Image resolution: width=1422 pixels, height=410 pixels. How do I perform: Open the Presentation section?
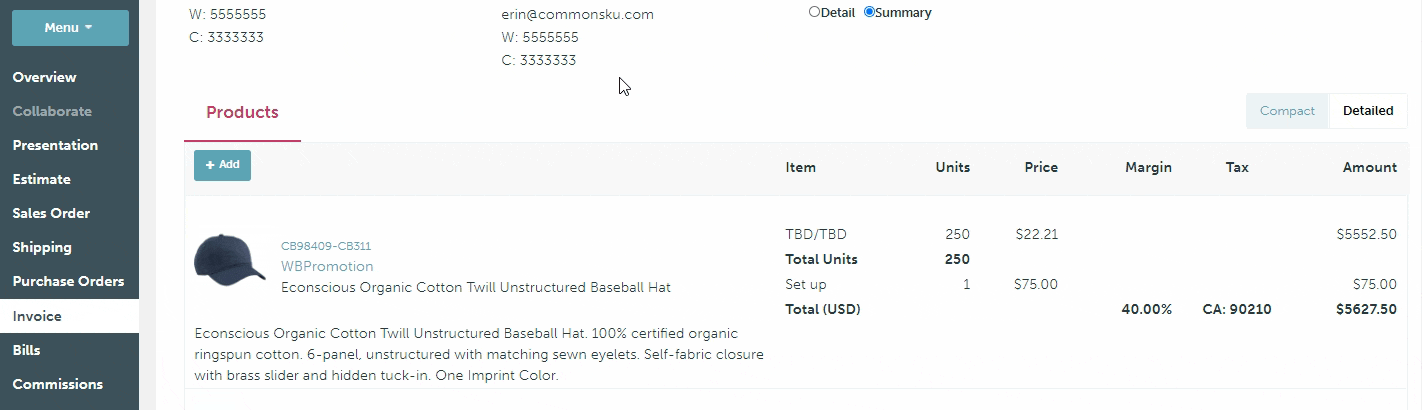[x=55, y=145]
